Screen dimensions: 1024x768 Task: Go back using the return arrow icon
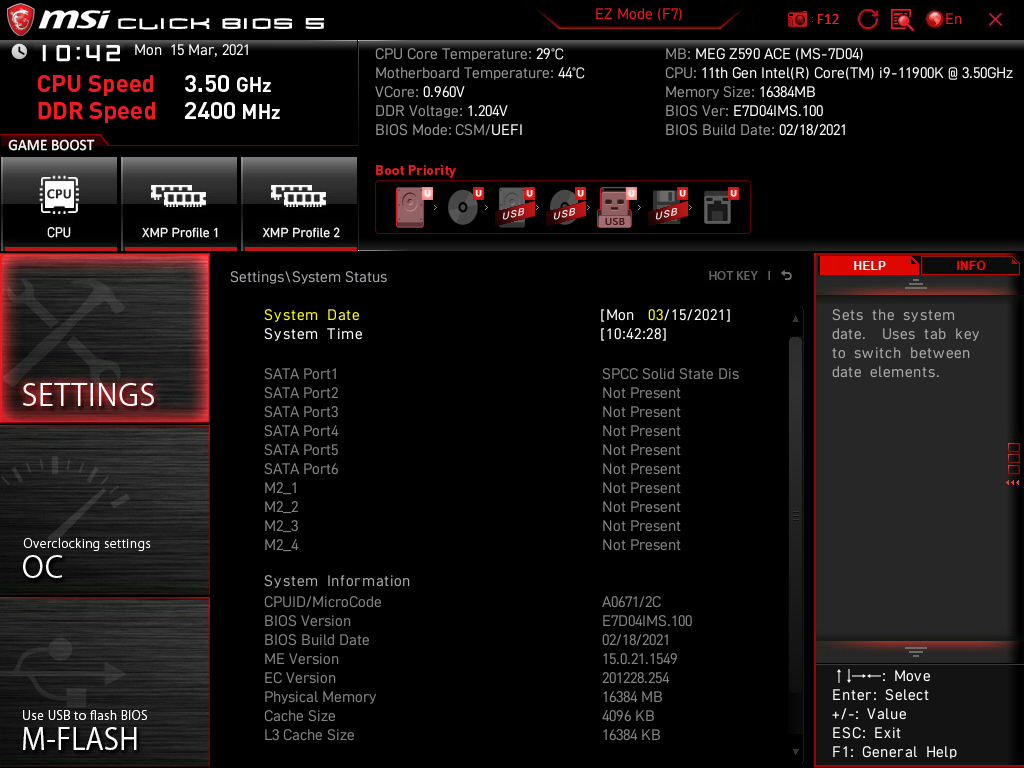tap(787, 276)
